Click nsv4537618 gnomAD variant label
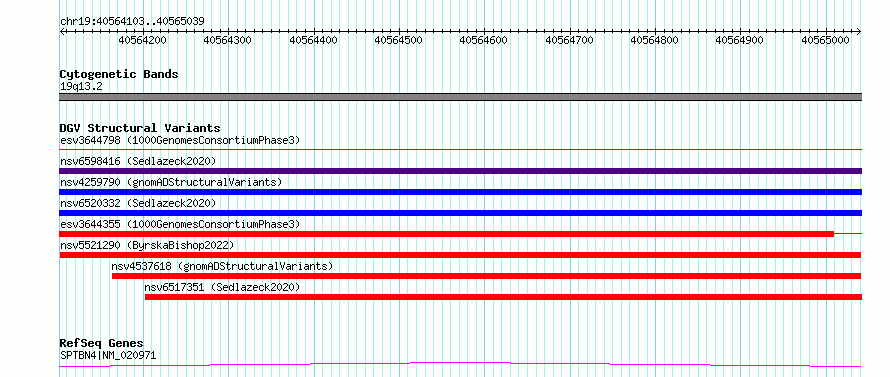Image resolution: width=890 pixels, height=377 pixels. (222, 266)
